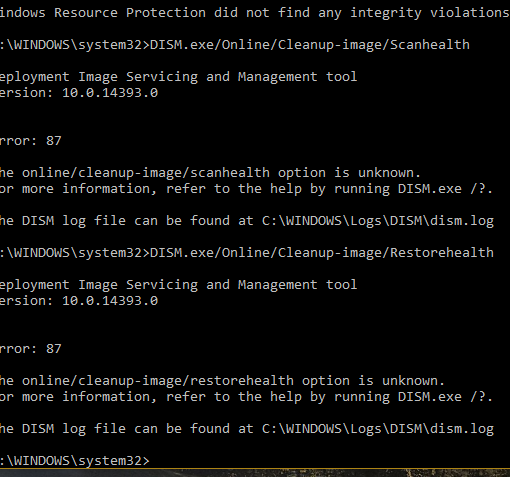Click the system32 prompt before the Restorehealth command
Viewport: 510px width, 477px height.
(x=75, y=253)
